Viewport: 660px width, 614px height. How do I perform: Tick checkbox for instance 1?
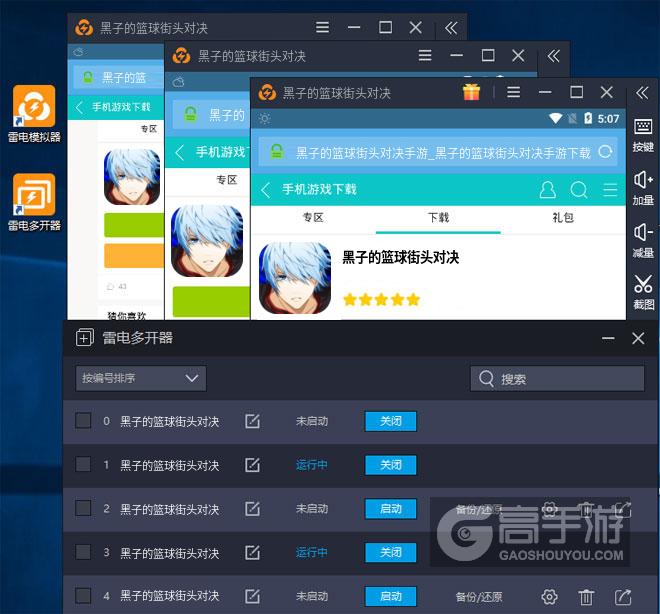(x=83, y=464)
